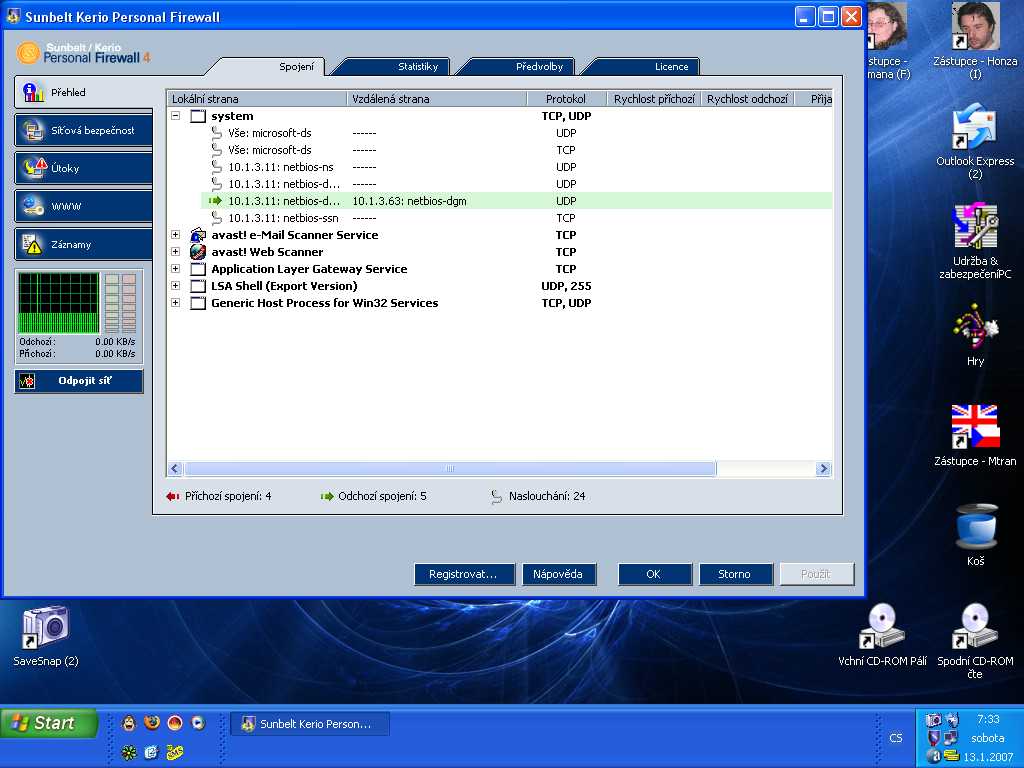
Task: Click the Registrovat... button
Action: [464, 574]
